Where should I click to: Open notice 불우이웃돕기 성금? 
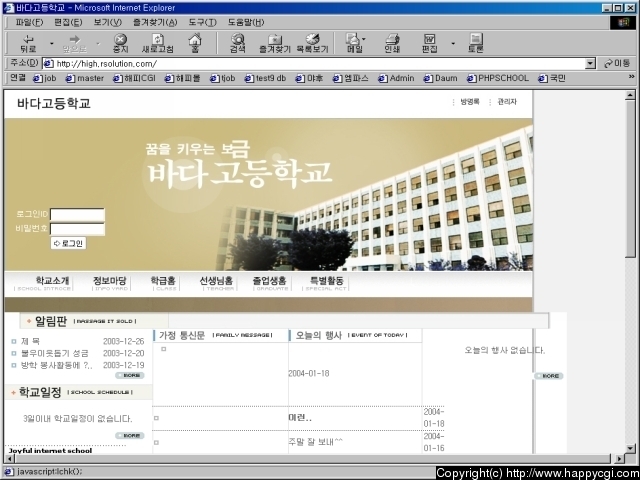pyautogui.click(x=54, y=353)
